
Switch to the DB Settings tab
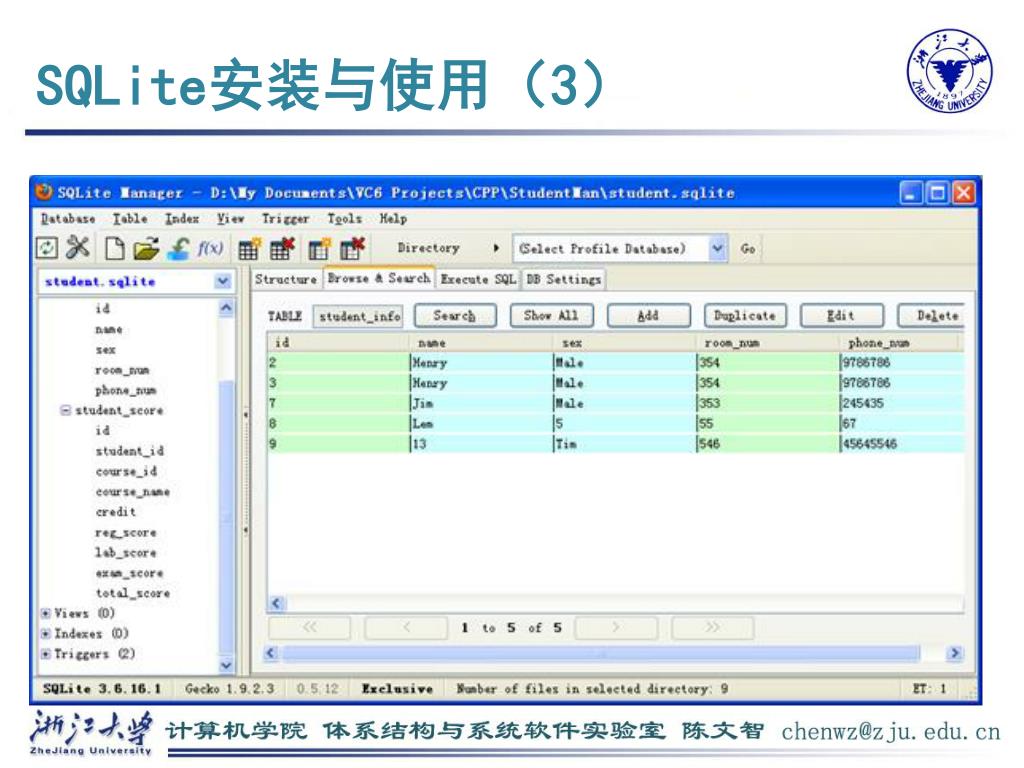click(x=564, y=280)
